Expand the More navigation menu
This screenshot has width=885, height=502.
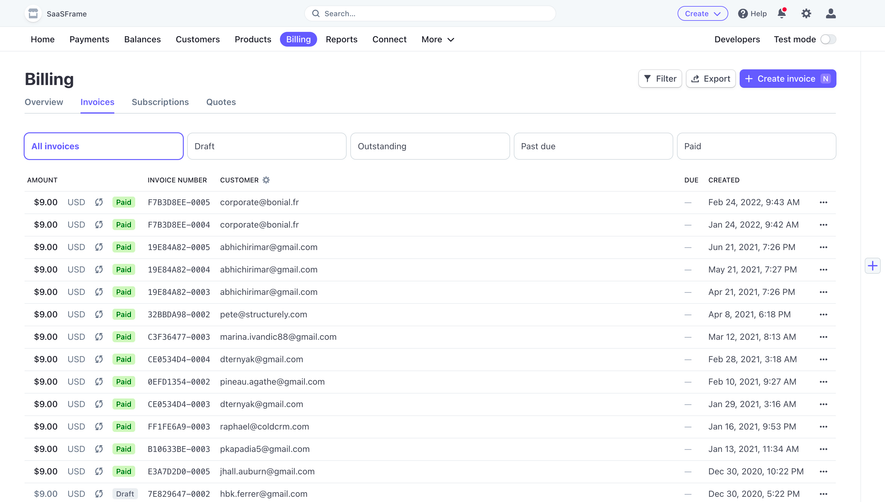coord(437,40)
